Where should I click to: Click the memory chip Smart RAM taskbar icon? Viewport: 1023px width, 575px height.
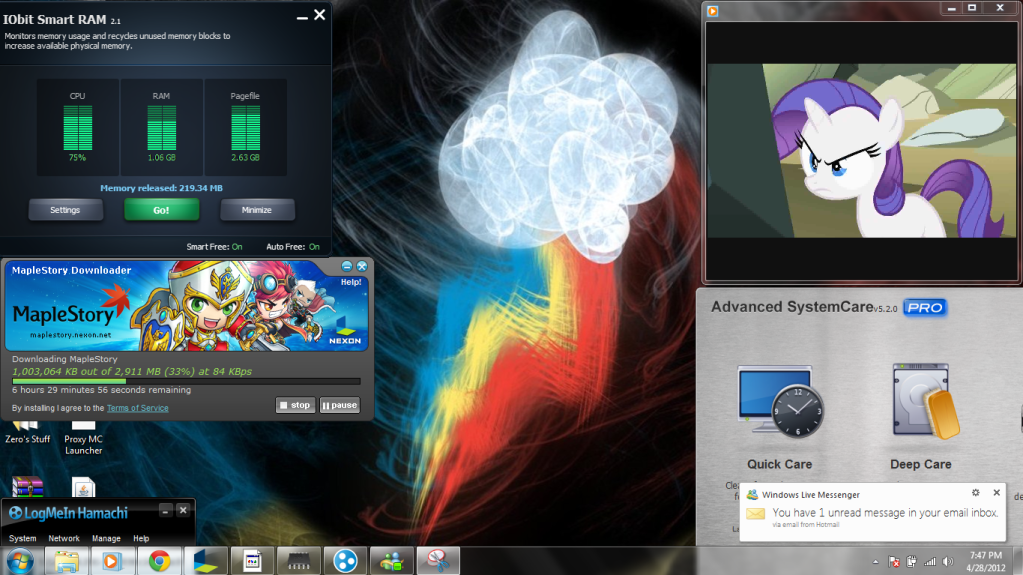299,561
